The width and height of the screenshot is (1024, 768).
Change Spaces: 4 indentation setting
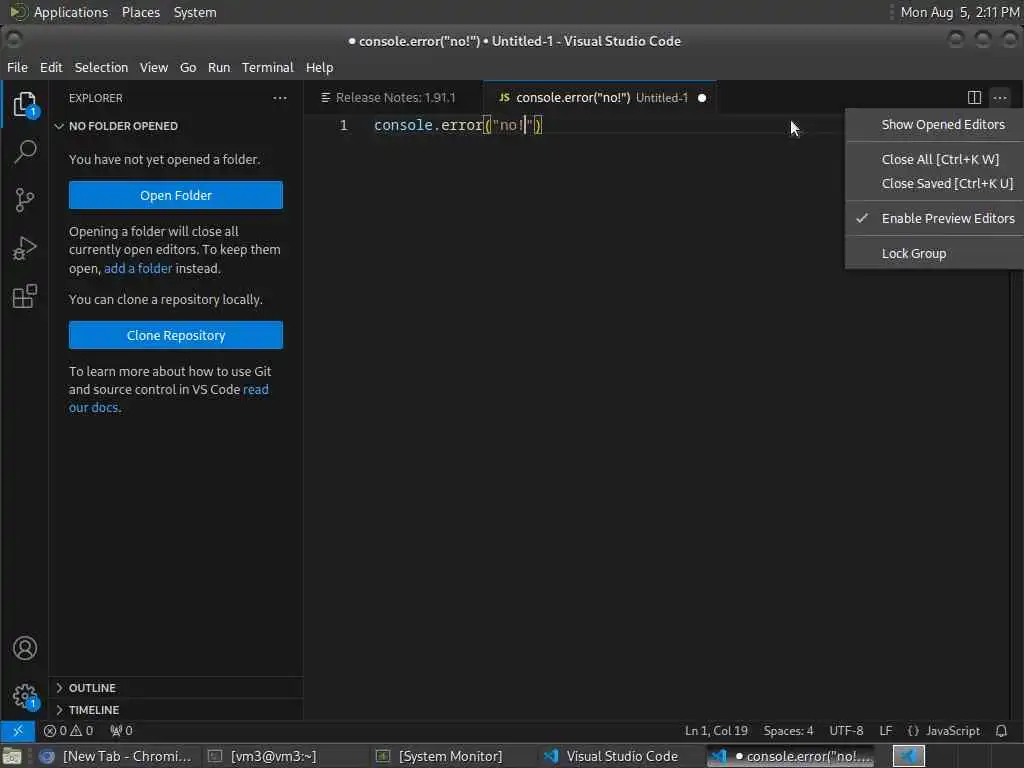coord(788,731)
